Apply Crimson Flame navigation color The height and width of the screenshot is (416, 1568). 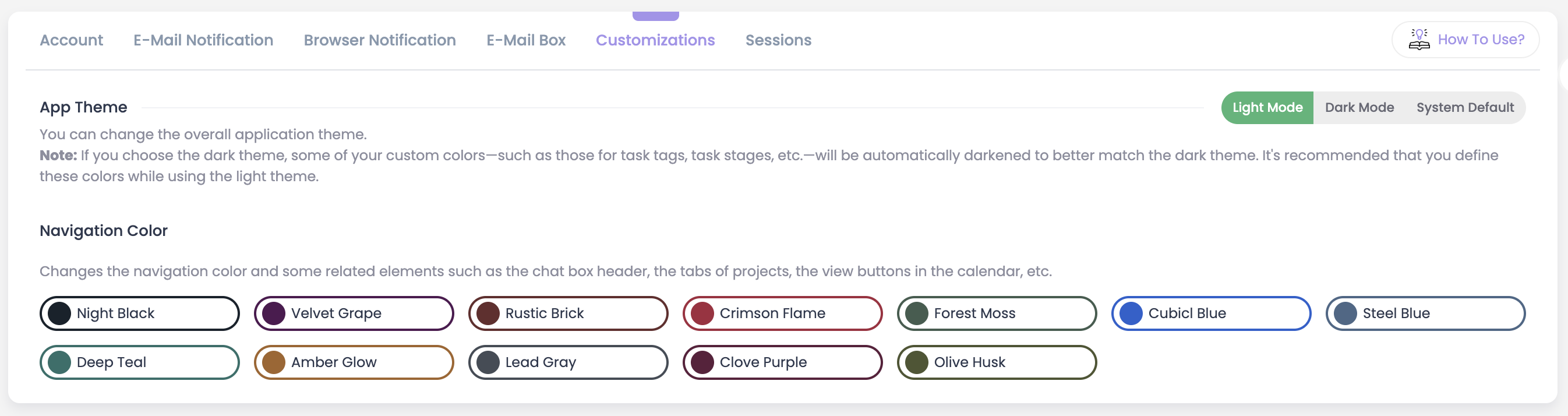point(782,313)
